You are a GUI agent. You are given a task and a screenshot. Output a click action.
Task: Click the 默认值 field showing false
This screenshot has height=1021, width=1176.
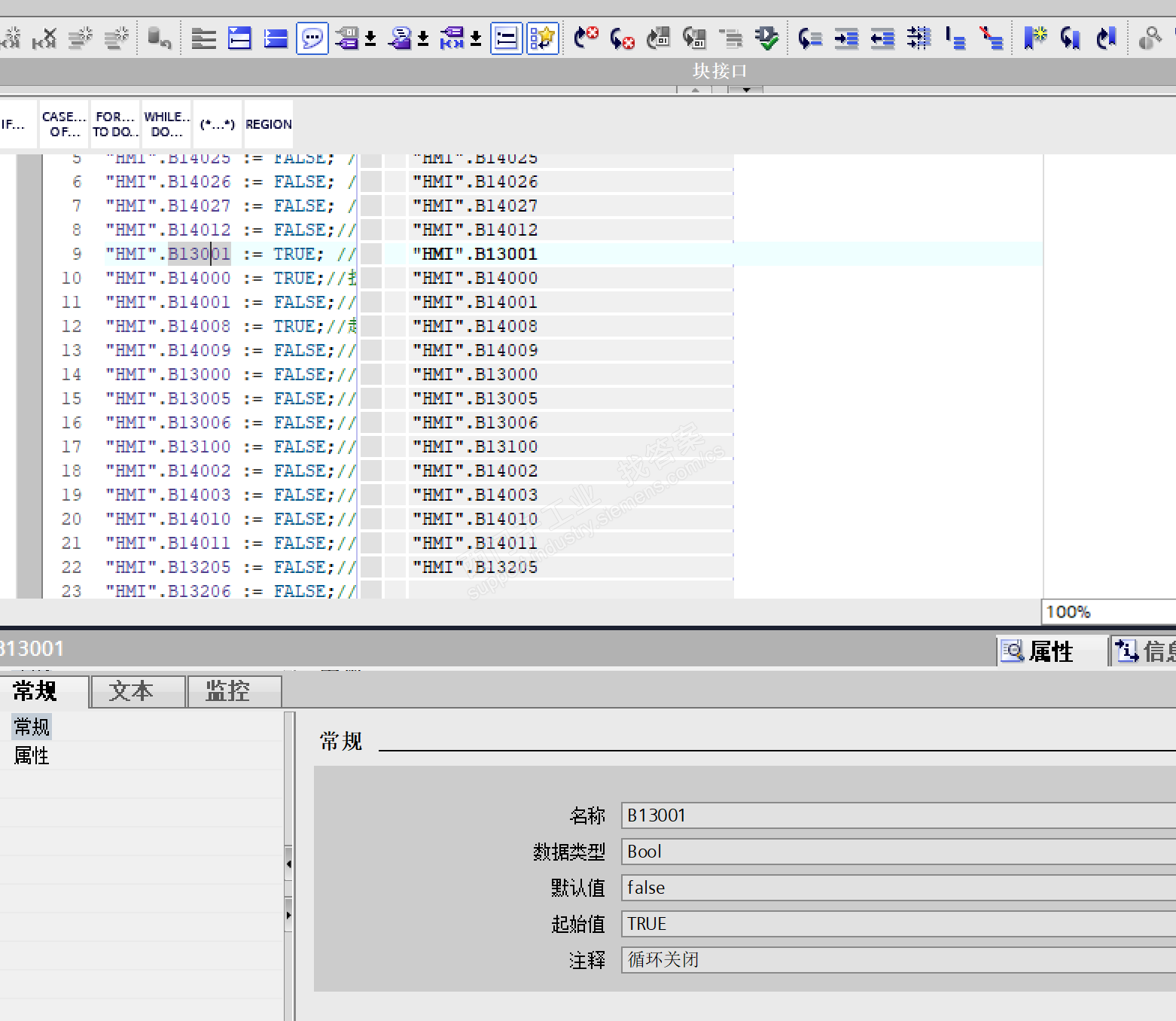(898, 888)
